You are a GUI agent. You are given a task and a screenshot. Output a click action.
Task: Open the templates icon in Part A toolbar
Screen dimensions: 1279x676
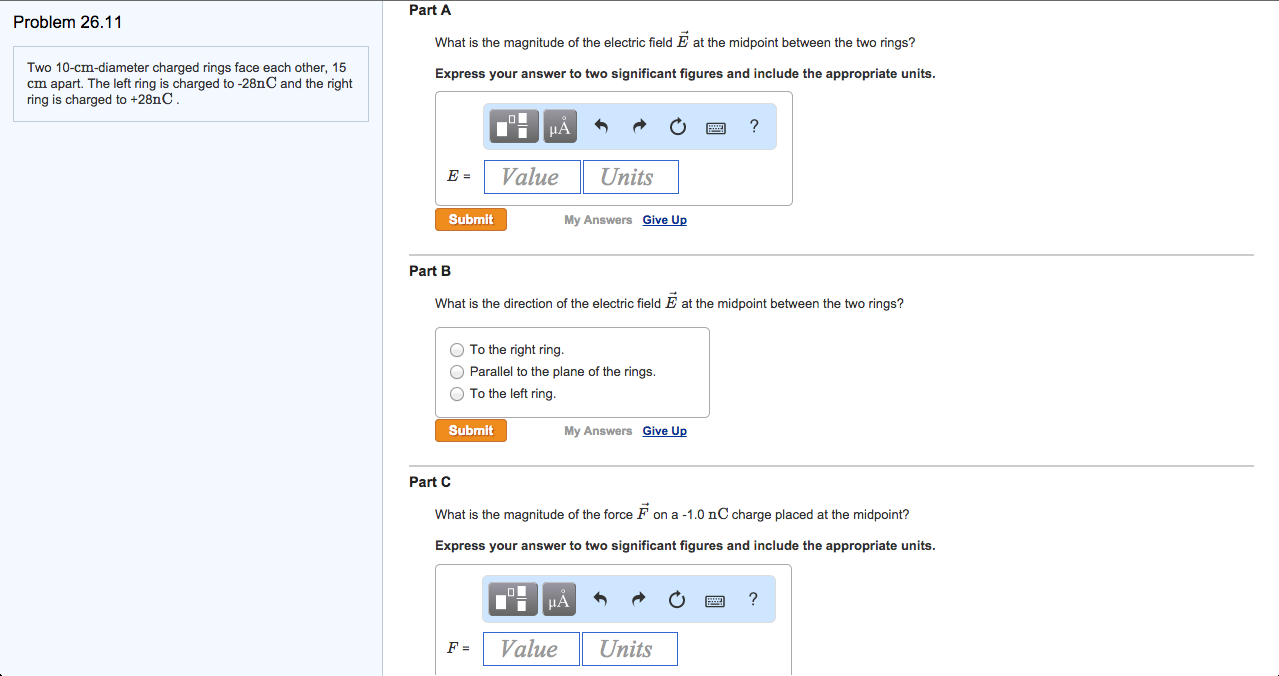coord(515,126)
